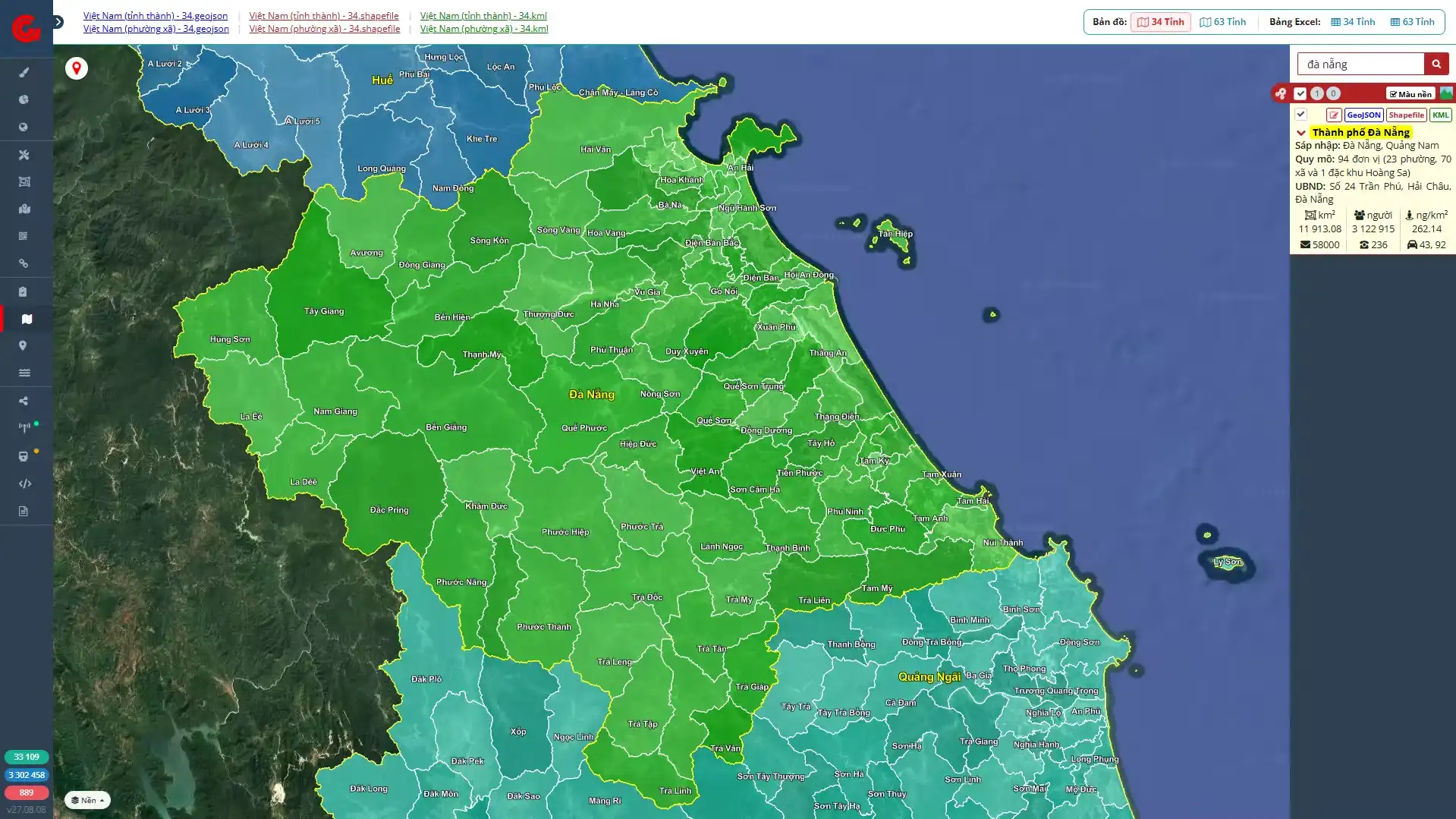Download Việt Nam (tỉnh thành) - 34.kml
This screenshot has height=819, width=1456.
pyautogui.click(x=483, y=16)
